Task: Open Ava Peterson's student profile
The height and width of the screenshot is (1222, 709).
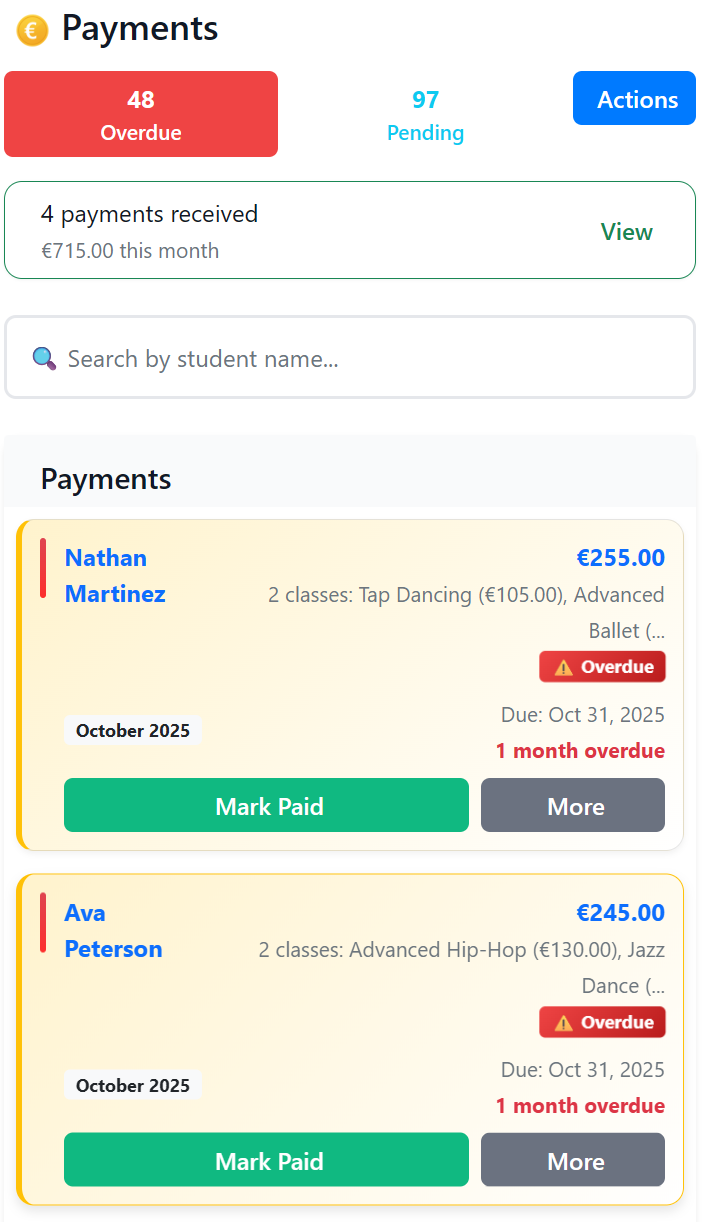Action: [x=113, y=930]
